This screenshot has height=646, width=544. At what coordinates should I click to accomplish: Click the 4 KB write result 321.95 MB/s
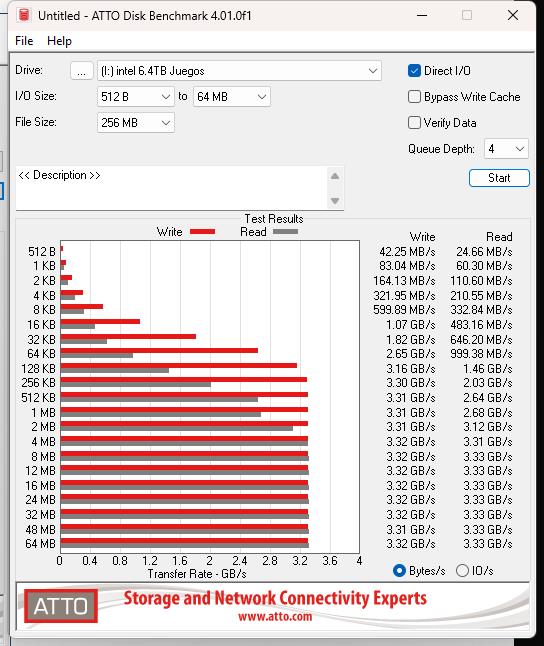[404, 296]
